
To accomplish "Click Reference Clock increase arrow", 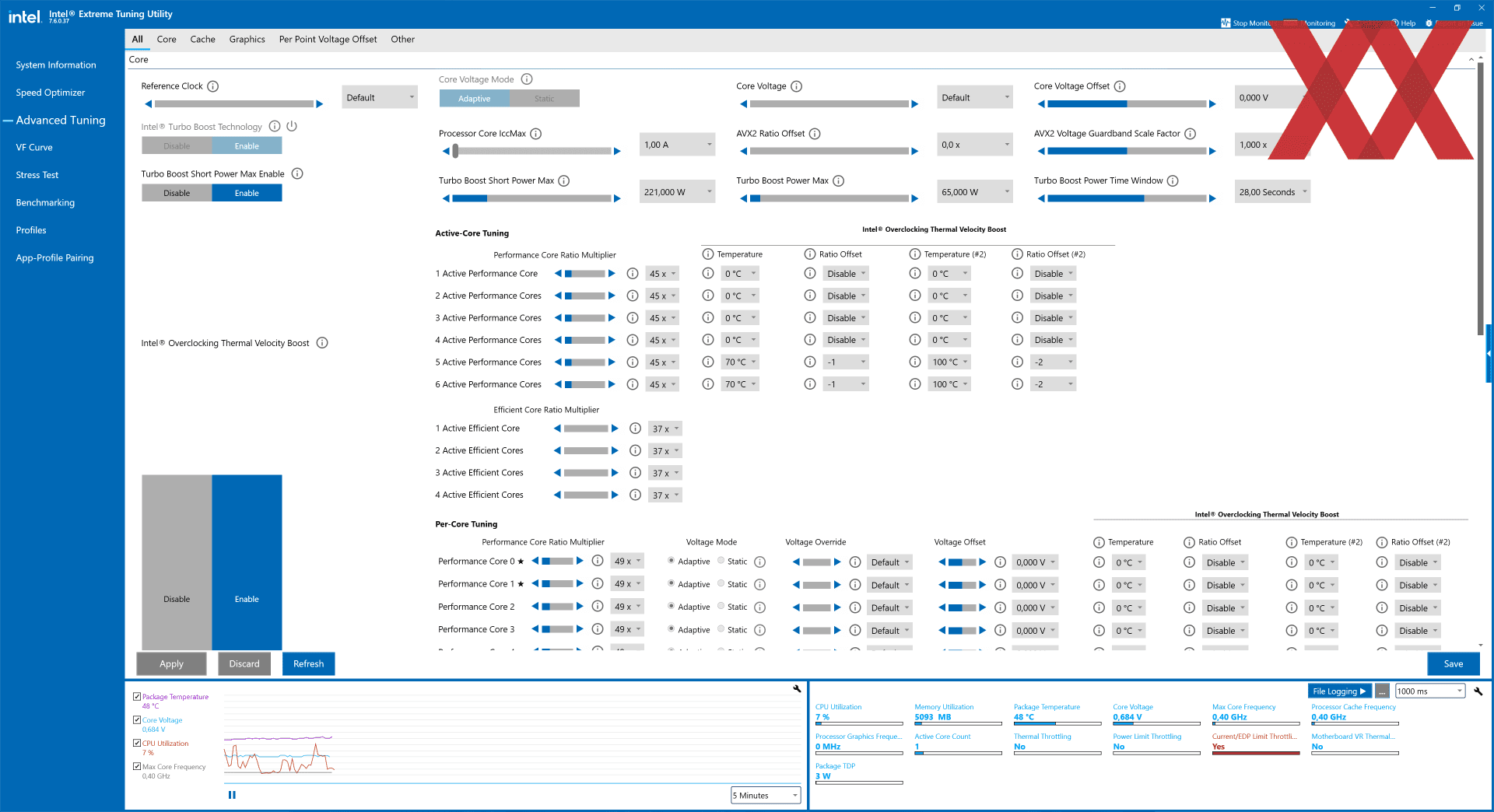I will click(319, 103).
